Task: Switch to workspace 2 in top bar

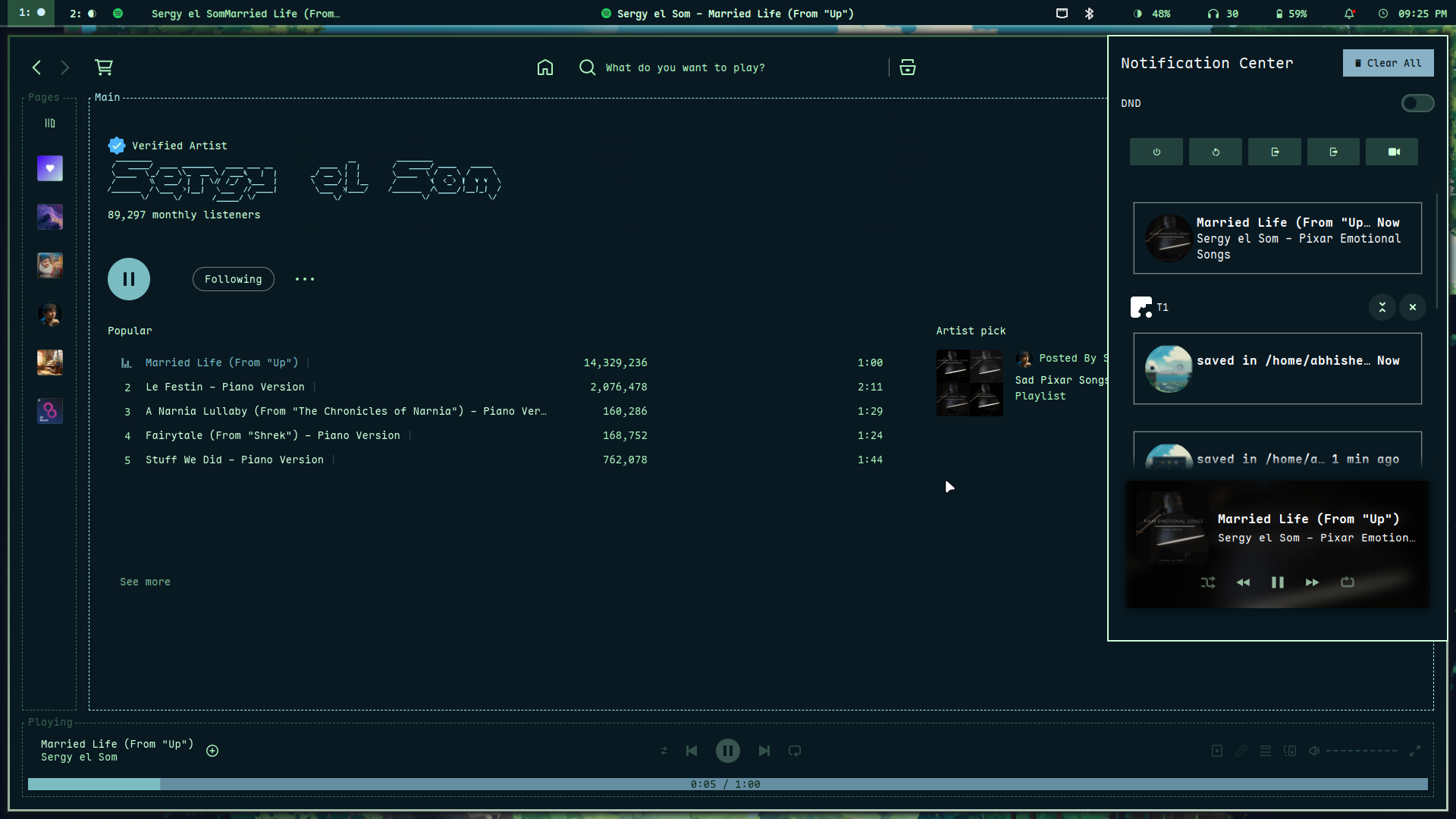Action: pyautogui.click(x=83, y=13)
